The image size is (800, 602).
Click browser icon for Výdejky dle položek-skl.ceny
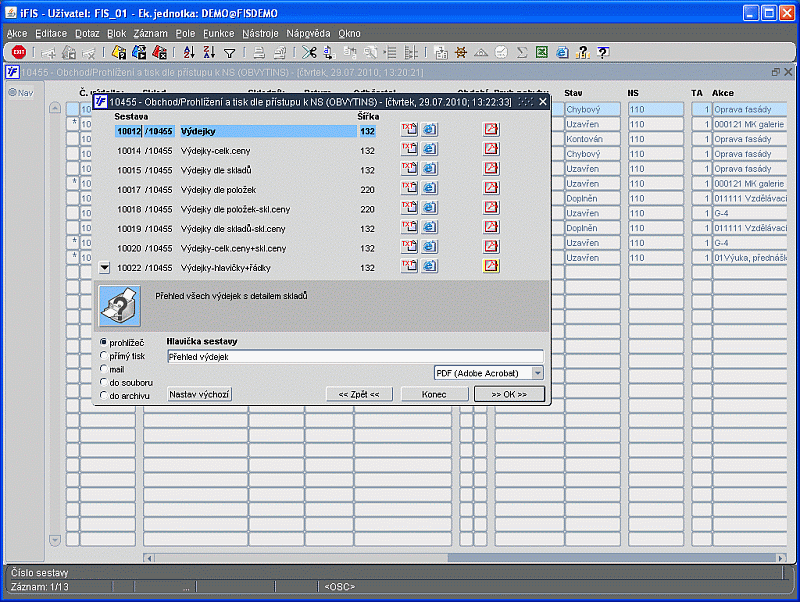430,207
